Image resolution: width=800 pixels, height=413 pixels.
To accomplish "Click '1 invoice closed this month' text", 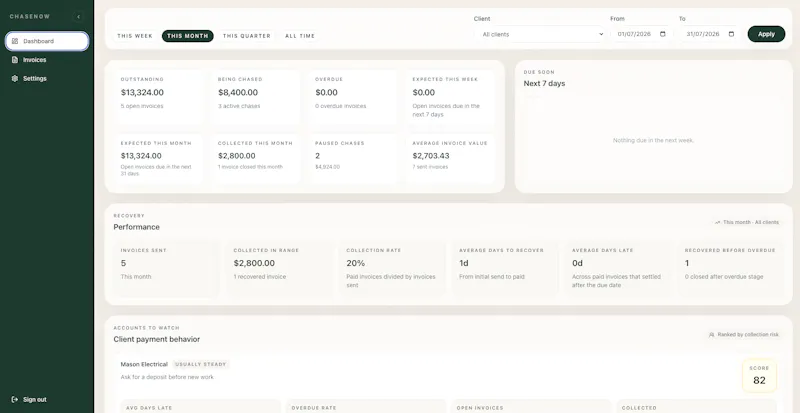I will tap(250, 167).
